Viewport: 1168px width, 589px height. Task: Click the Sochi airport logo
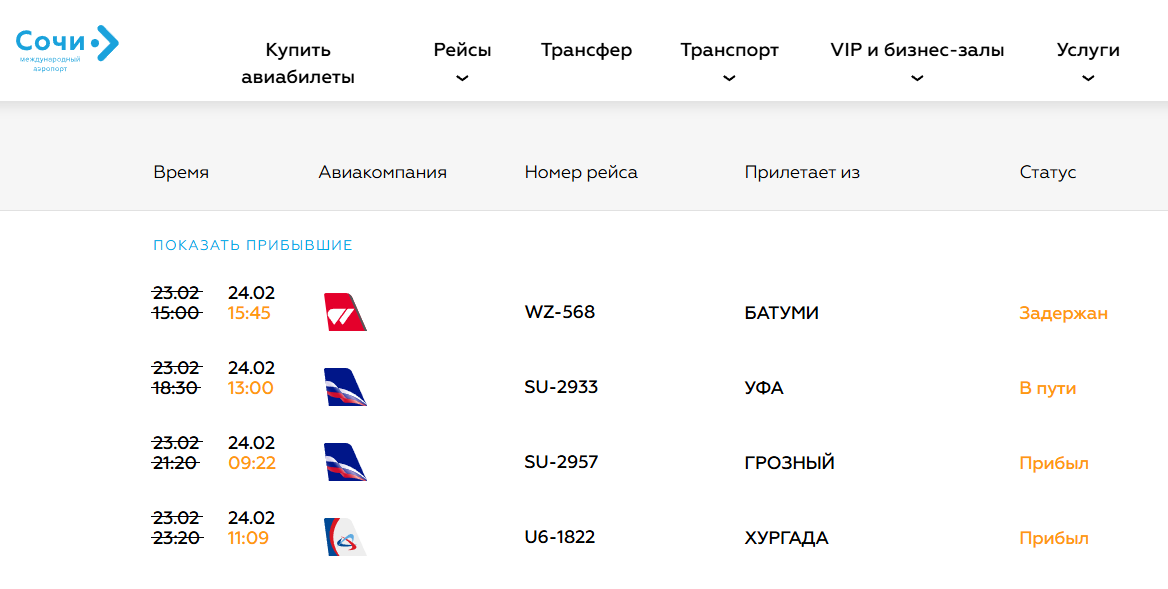(67, 47)
